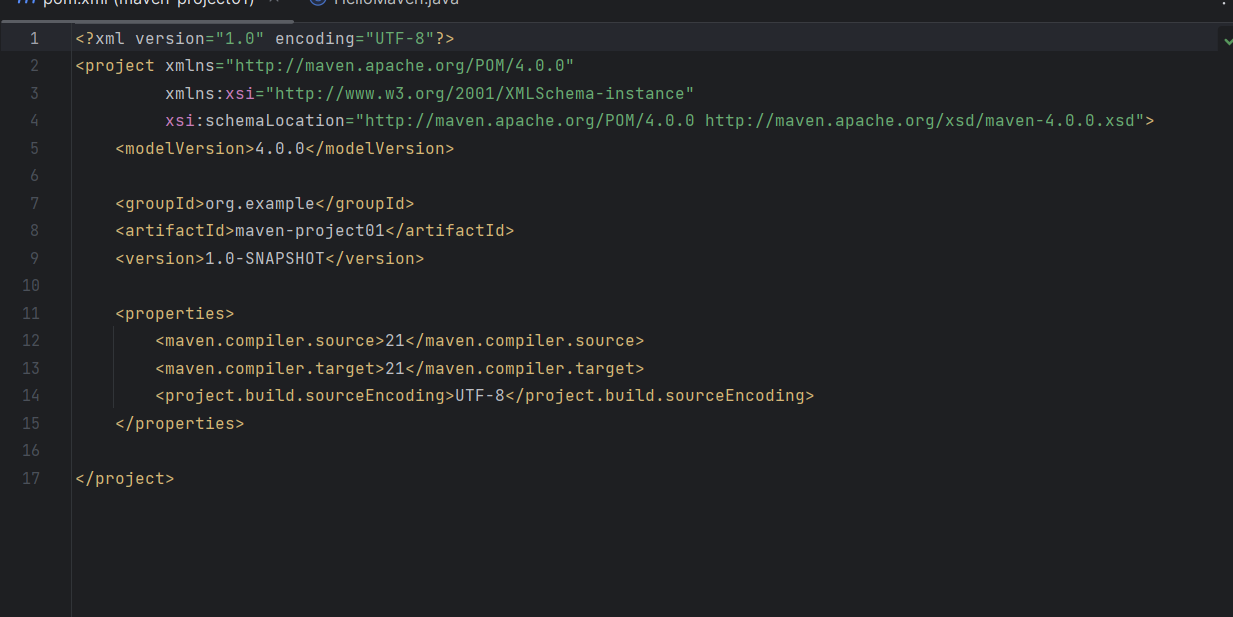Screen dimensions: 1233x617
Task: Click line number 5 in the gutter
Action: click(35, 148)
